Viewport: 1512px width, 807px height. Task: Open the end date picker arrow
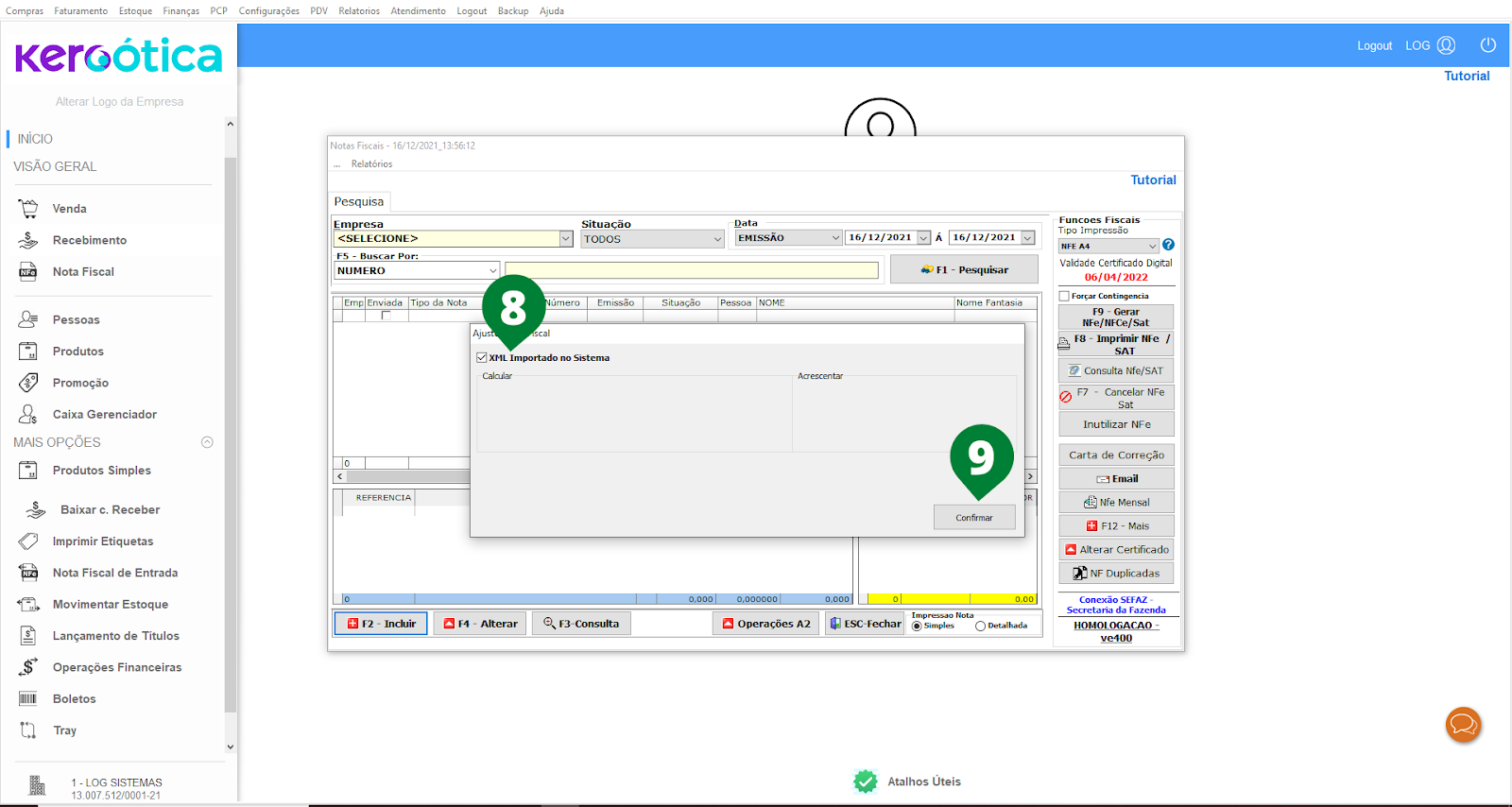click(x=1028, y=238)
